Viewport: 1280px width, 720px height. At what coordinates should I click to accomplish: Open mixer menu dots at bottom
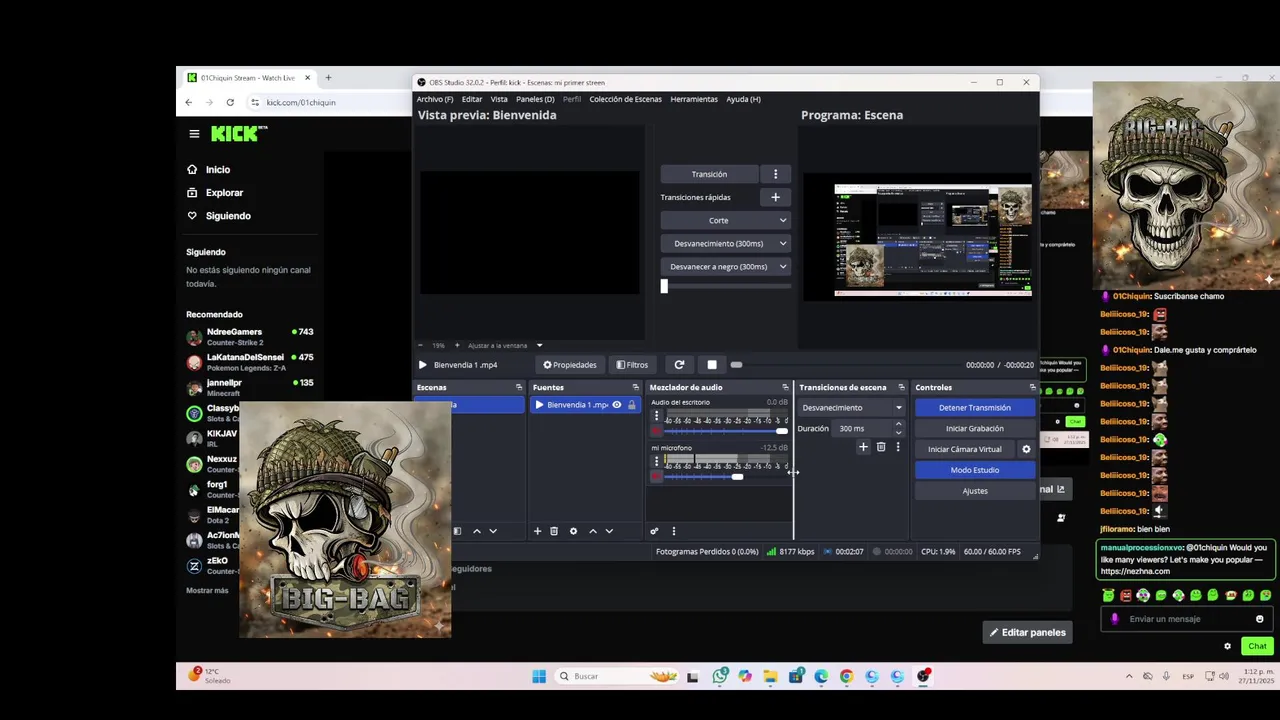673,531
